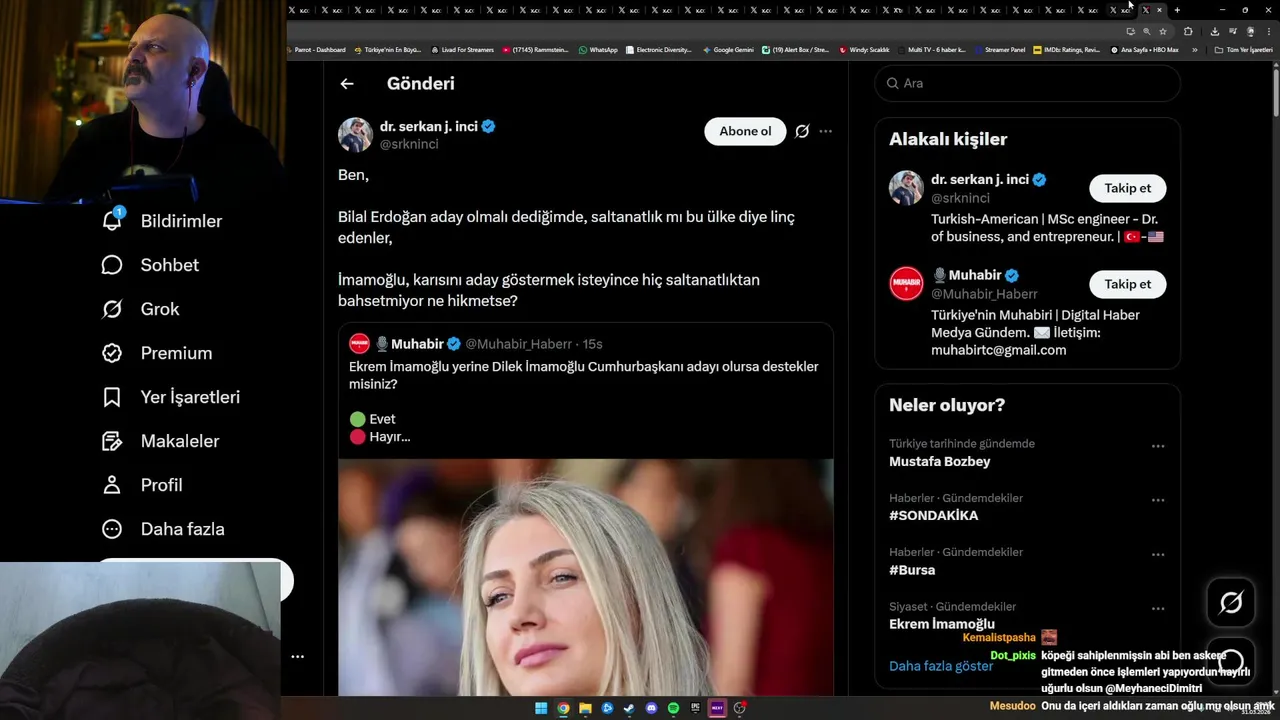The width and height of the screenshot is (1280, 720).
Task: Open Chrome from taskbar
Action: [563, 708]
